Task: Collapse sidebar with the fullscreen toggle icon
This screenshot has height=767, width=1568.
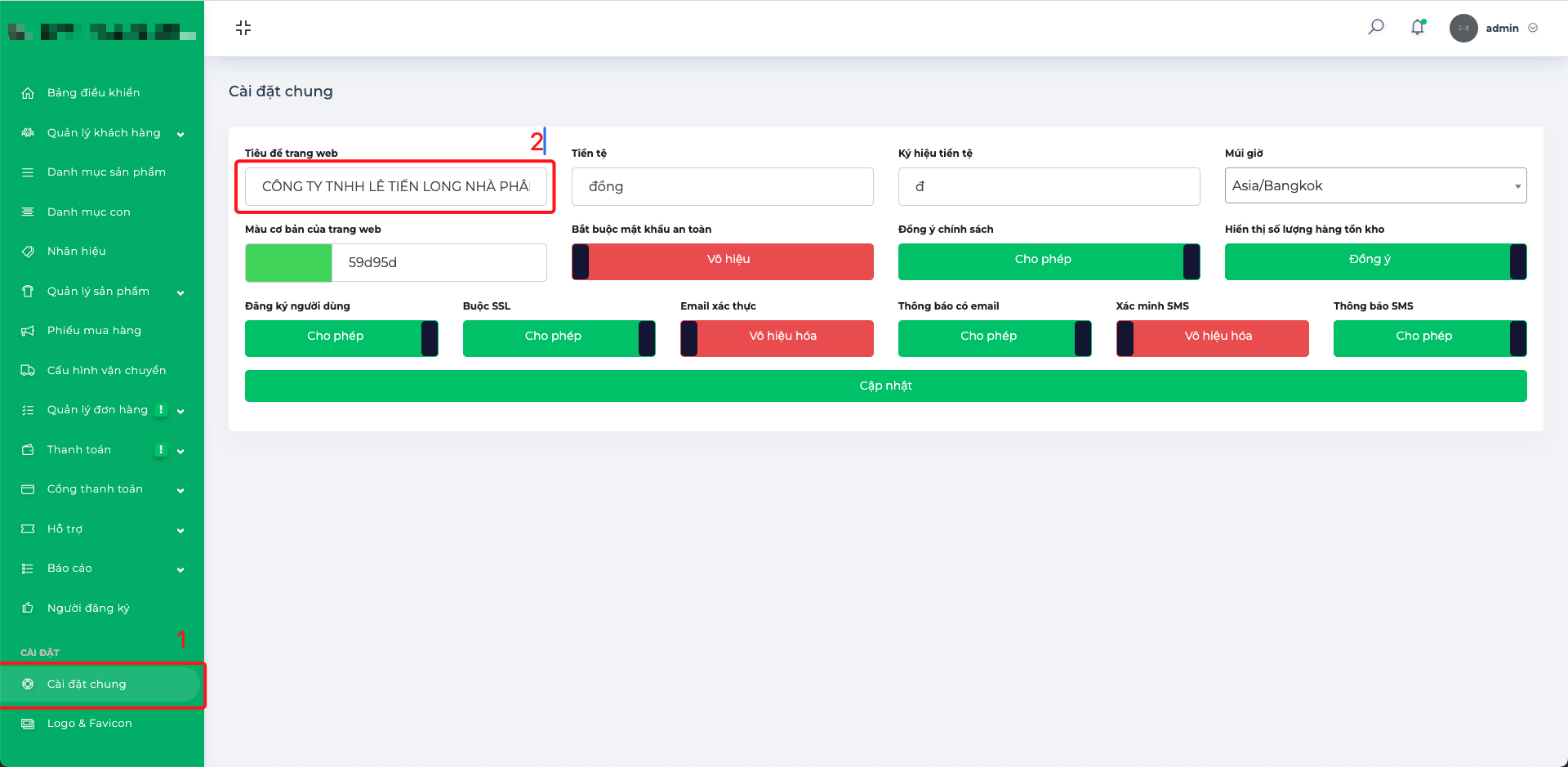Action: [243, 28]
